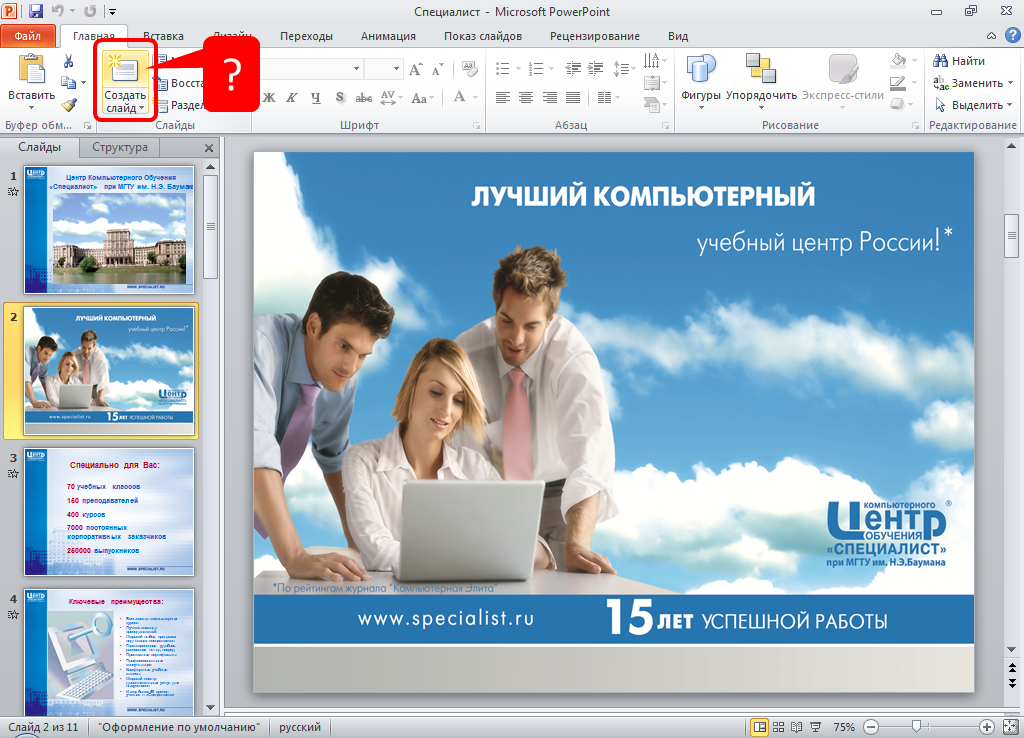Select slide 3 thumbnail in panel
The image size is (1024, 738).
point(110,512)
